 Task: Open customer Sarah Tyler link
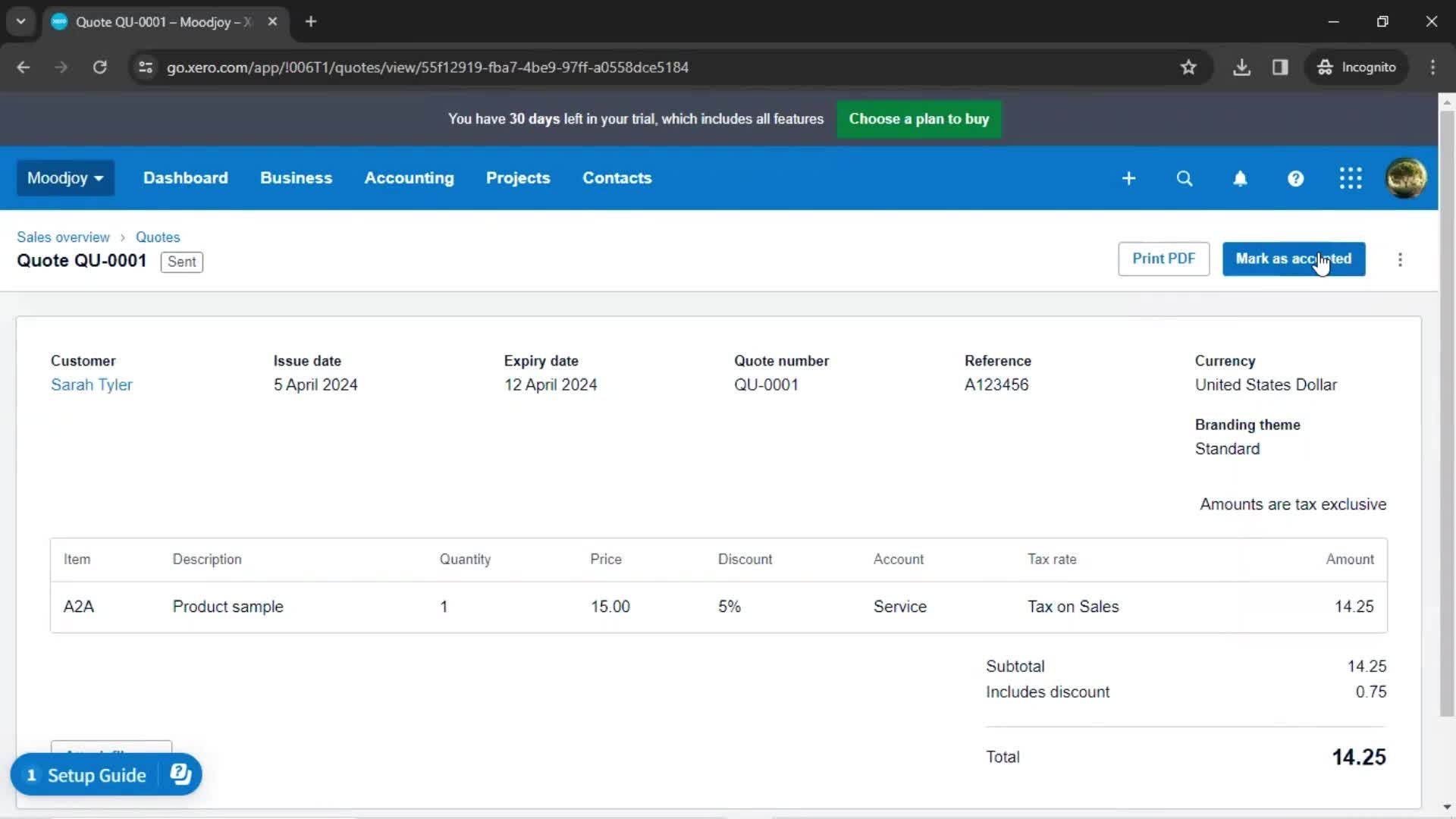coord(91,385)
